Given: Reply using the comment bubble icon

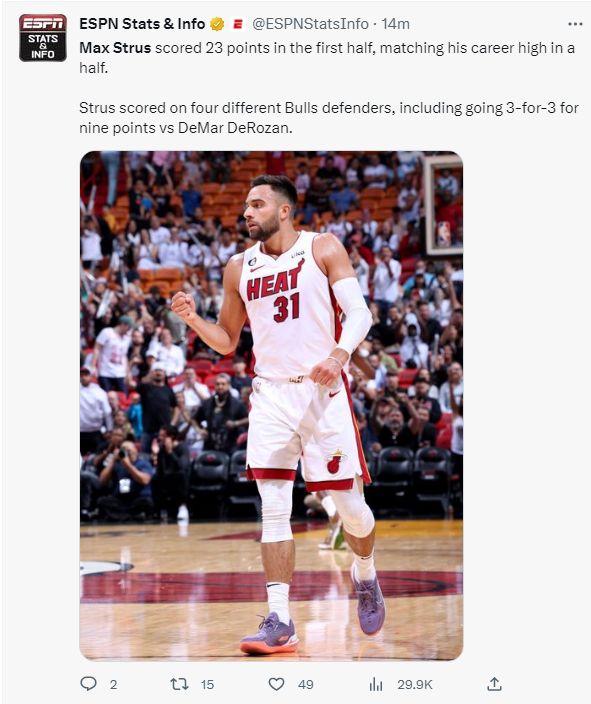Looking at the screenshot, I should click(88, 684).
